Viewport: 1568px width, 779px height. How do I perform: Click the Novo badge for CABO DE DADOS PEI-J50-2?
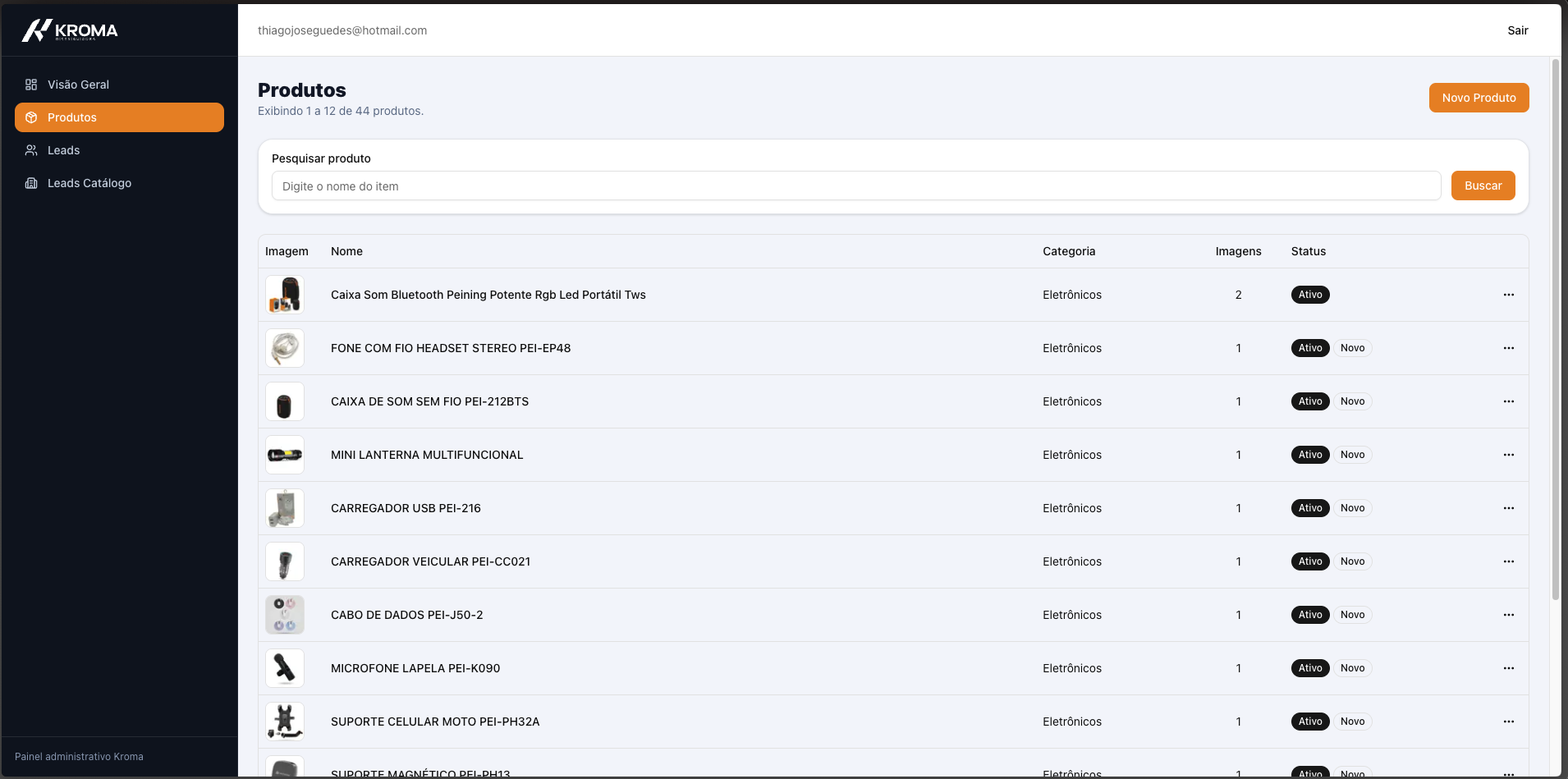click(1352, 615)
